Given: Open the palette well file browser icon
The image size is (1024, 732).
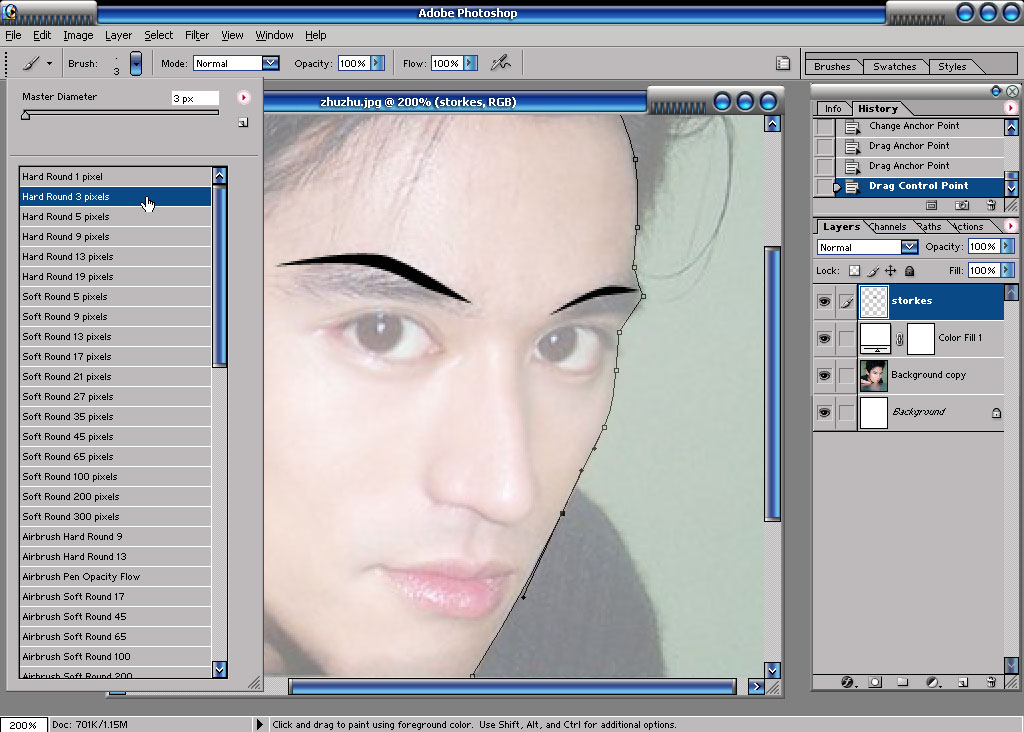Looking at the screenshot, I should (x=783, y=63).
